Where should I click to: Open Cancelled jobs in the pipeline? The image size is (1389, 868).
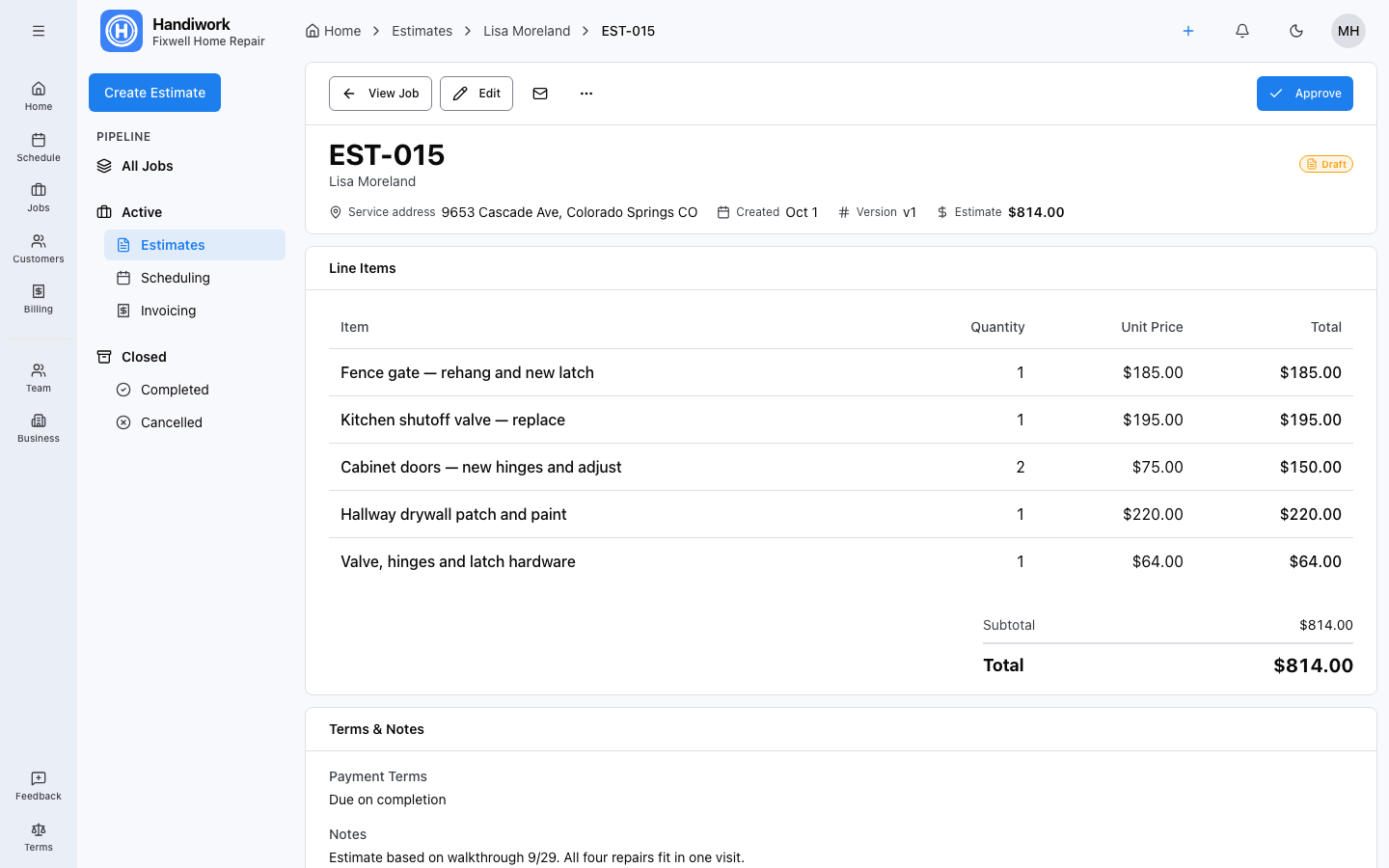pyautogui.click(x=195, y=422)
